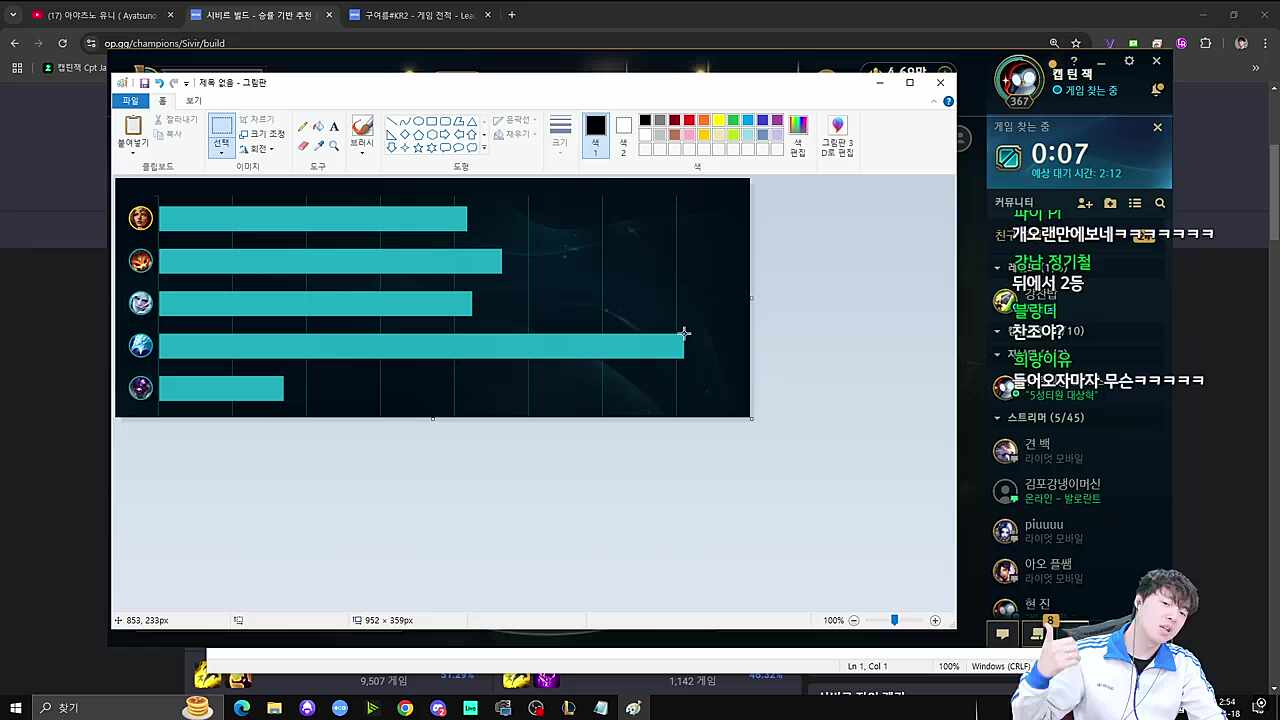
Task: Open the line Size dropdown
Action: [x=560, y=134]
